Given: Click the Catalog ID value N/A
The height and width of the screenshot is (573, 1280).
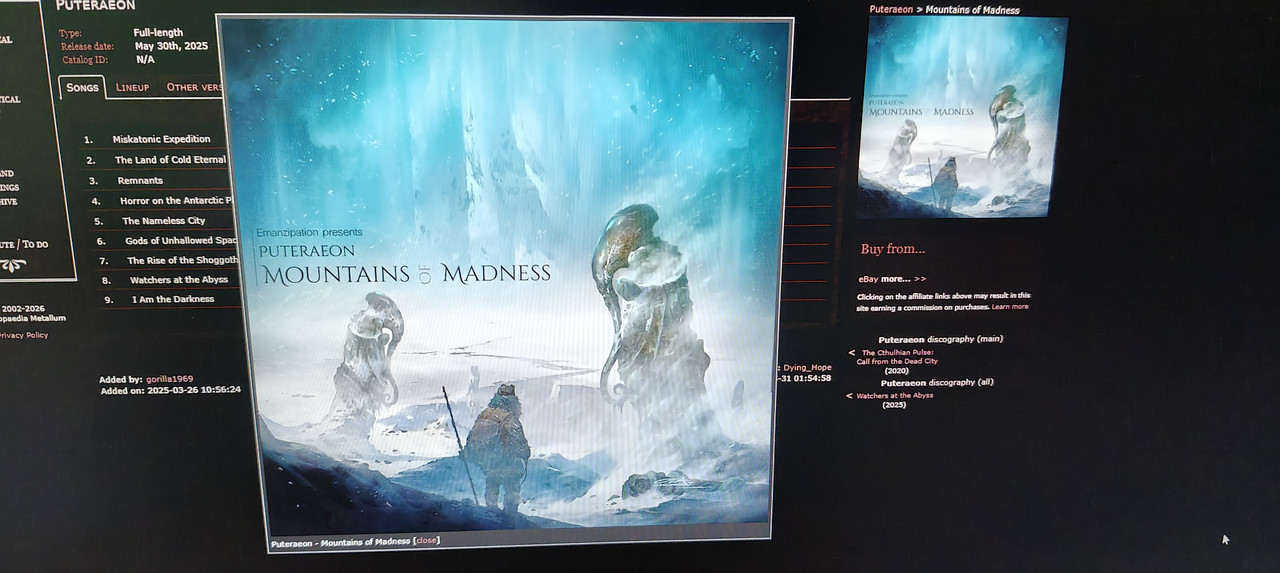Looking at the screenshot, I should 145,60.
